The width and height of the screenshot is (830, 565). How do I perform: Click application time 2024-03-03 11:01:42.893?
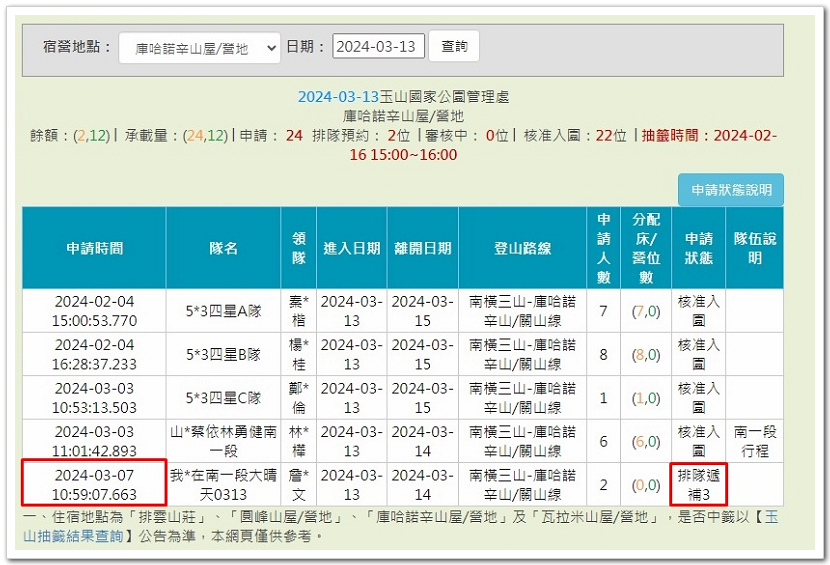pyautogui.click(x=94, y=441)
